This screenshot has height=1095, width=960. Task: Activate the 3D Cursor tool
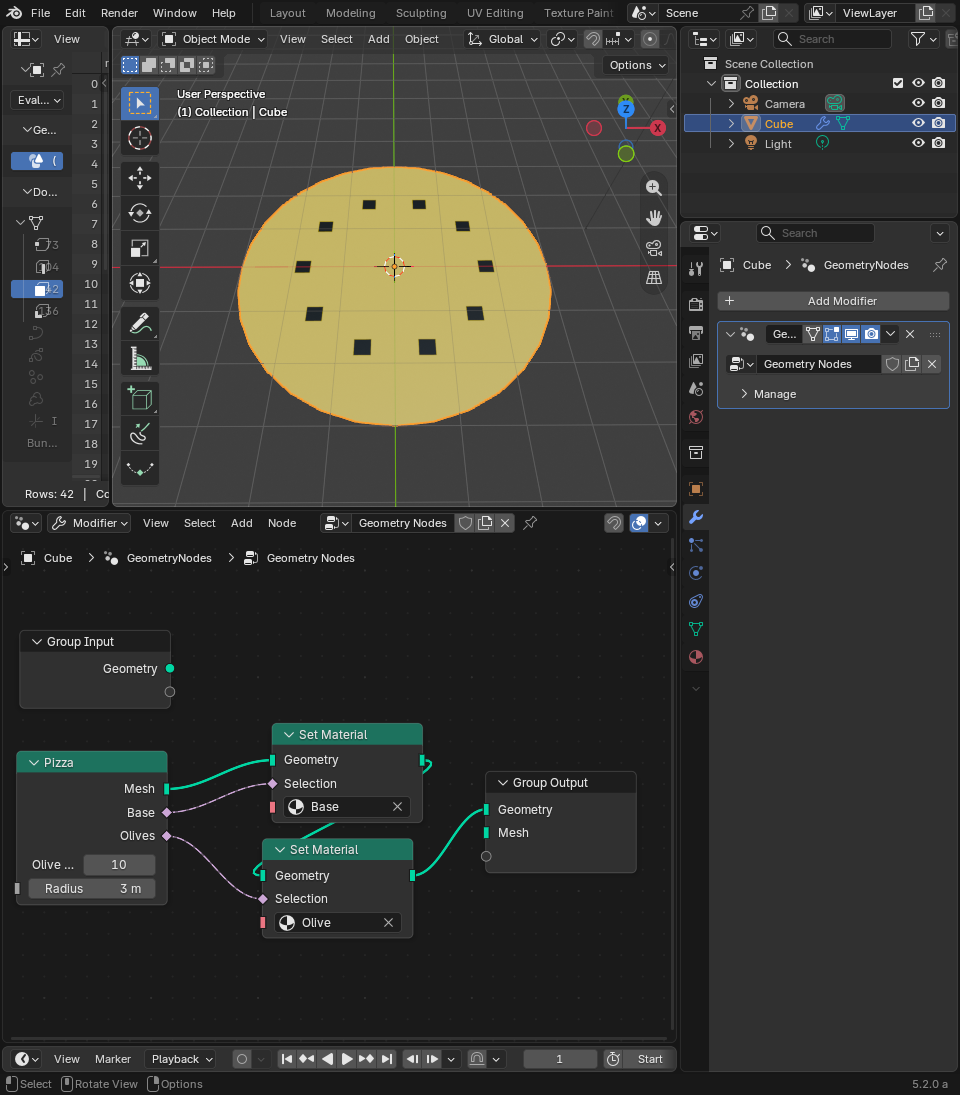(x=140, y=138)
